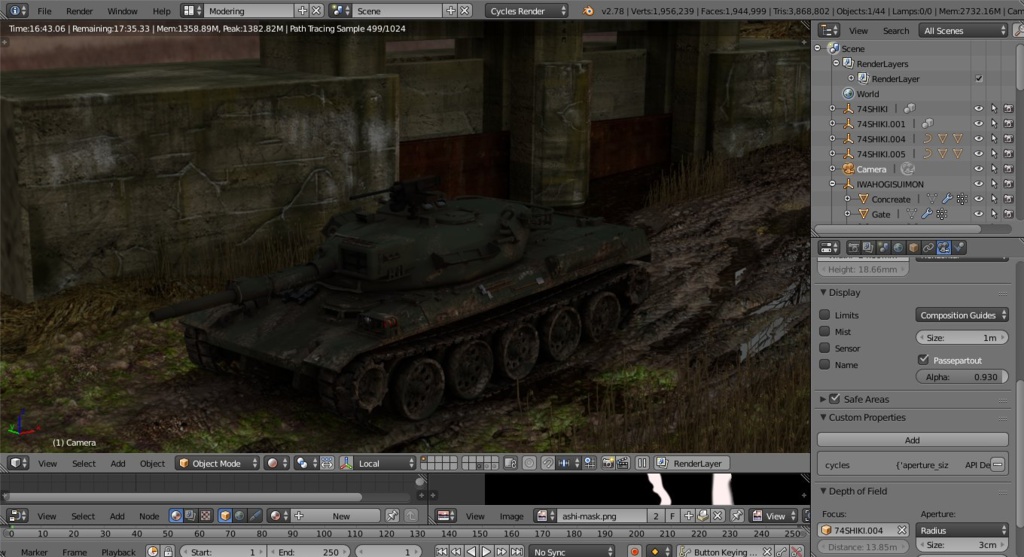Click Blender logo in info header
This screenshot has height=557, width=1024.
(x=588, y=11)
